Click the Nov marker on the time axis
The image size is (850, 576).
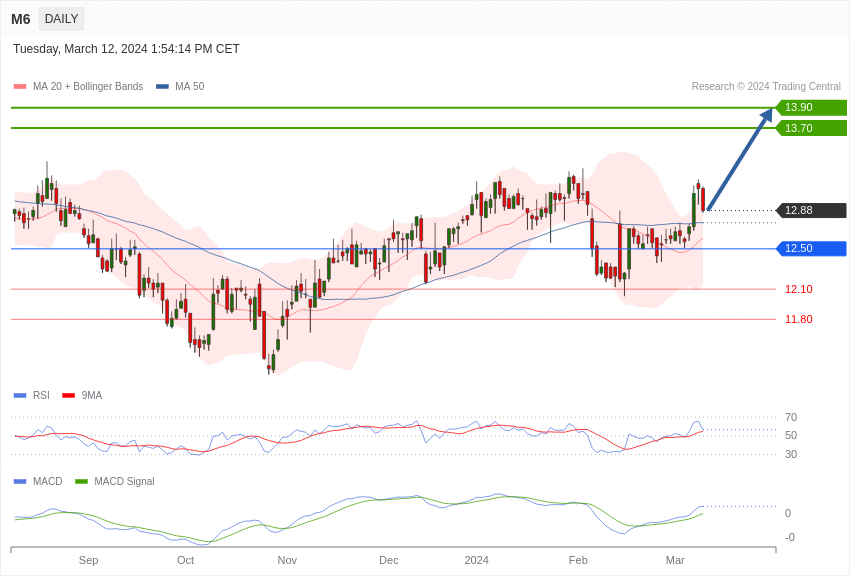(287, 560)
